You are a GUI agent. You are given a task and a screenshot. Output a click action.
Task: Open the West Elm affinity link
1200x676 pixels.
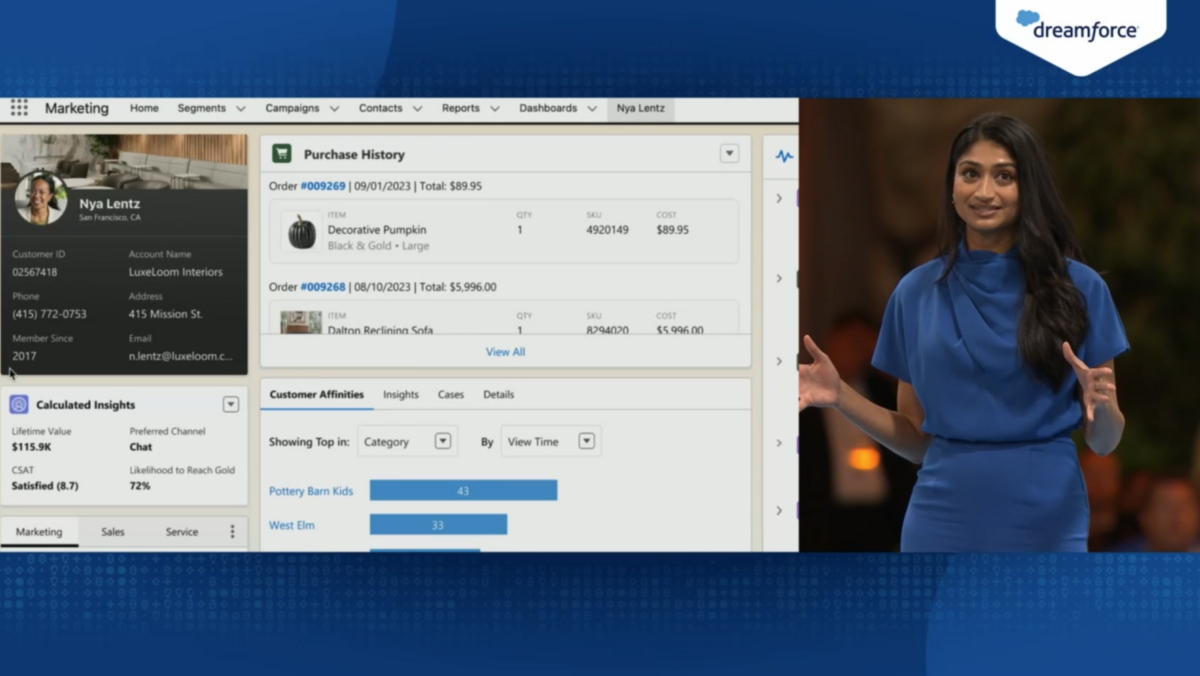point(292,525)
